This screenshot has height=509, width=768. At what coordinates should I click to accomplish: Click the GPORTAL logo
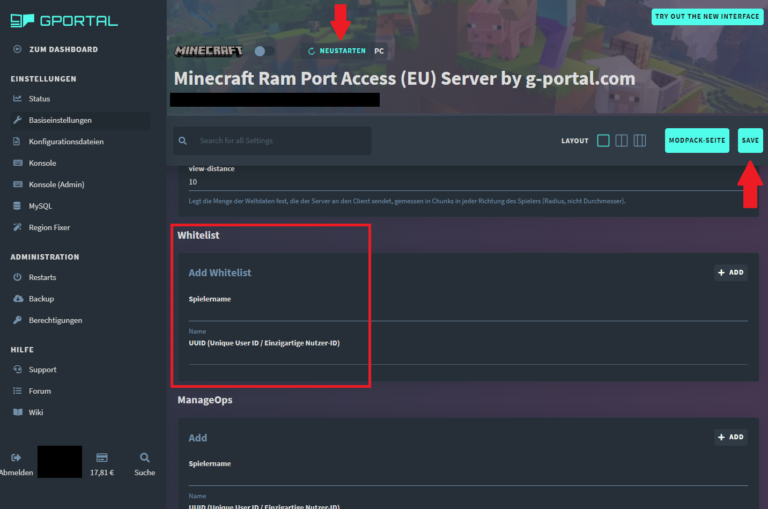[64, 21]
